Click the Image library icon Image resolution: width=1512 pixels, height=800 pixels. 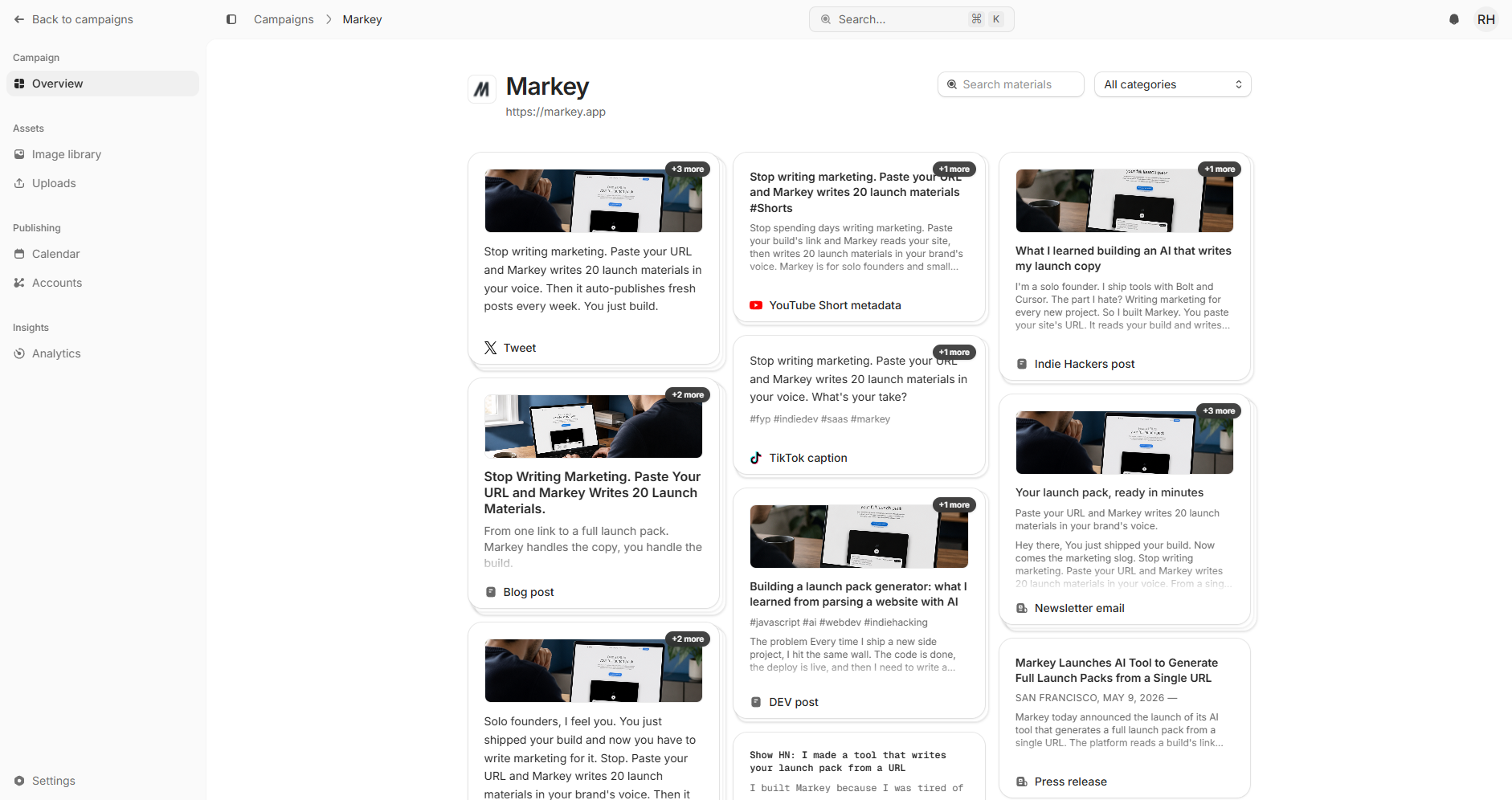[19, 154]
